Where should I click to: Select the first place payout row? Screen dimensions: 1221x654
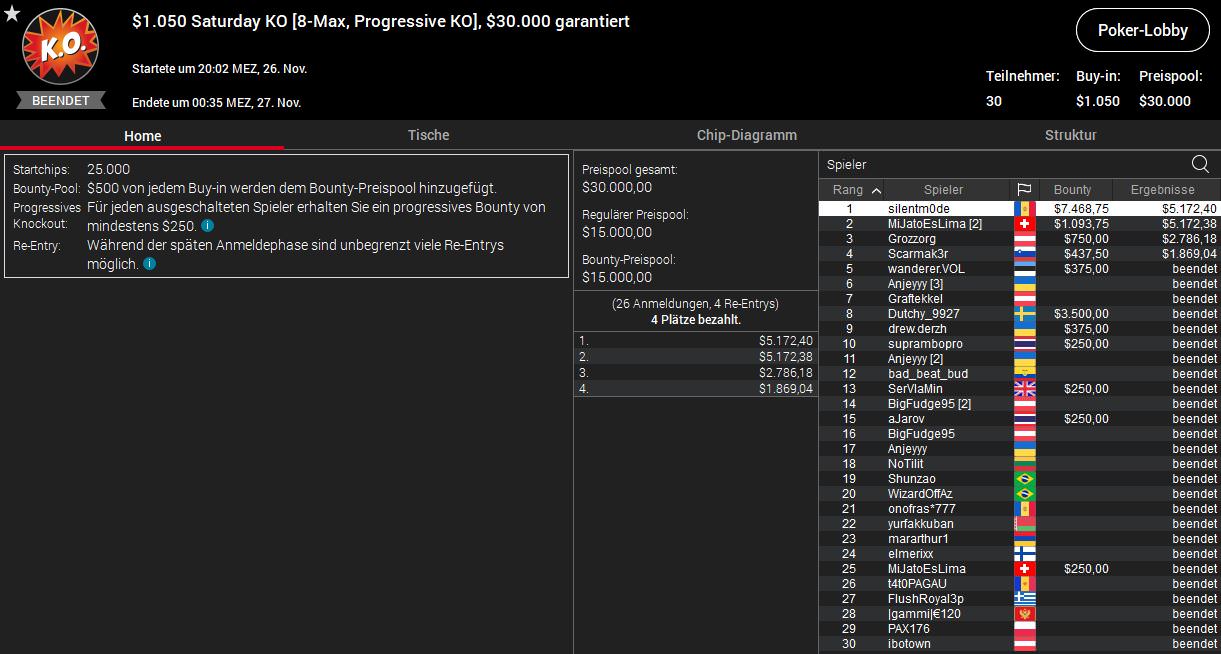[696, 341]
